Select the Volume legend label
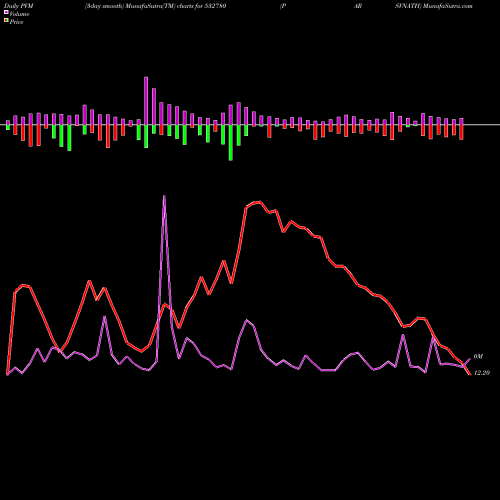Image resolution: width=500 pixels, height=500 pixels. click(19, 14)
